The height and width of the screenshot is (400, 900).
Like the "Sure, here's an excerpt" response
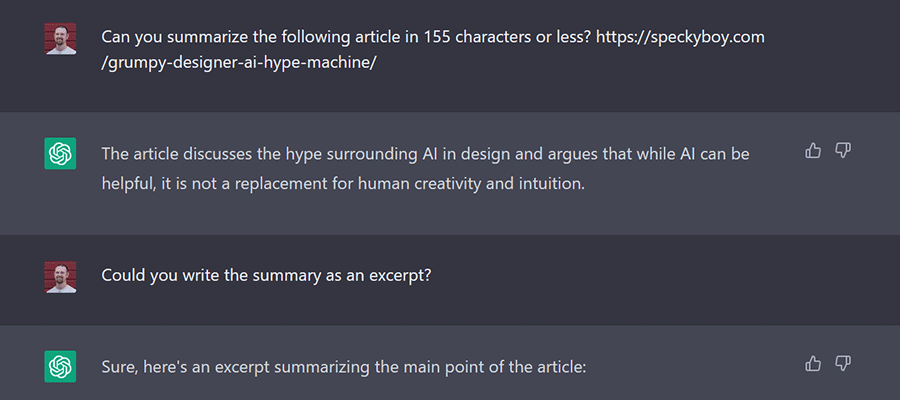[x=813, y=363]
